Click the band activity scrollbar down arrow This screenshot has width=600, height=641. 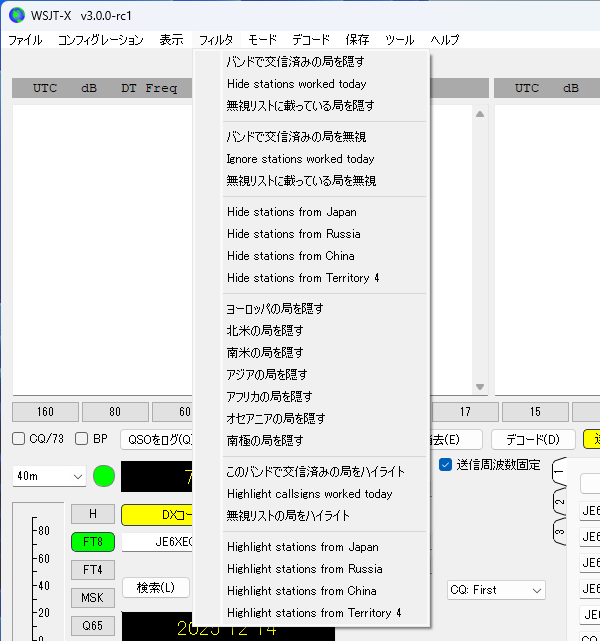tap(480, 387)
